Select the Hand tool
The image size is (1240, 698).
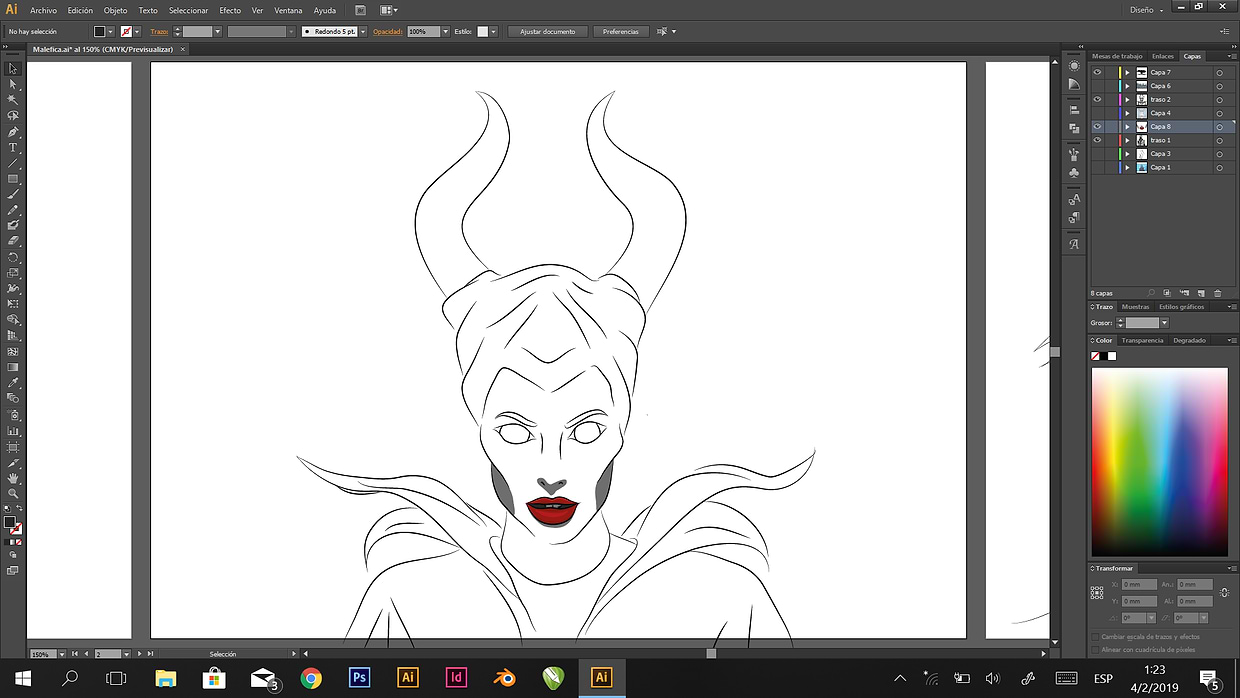point(13,478)
